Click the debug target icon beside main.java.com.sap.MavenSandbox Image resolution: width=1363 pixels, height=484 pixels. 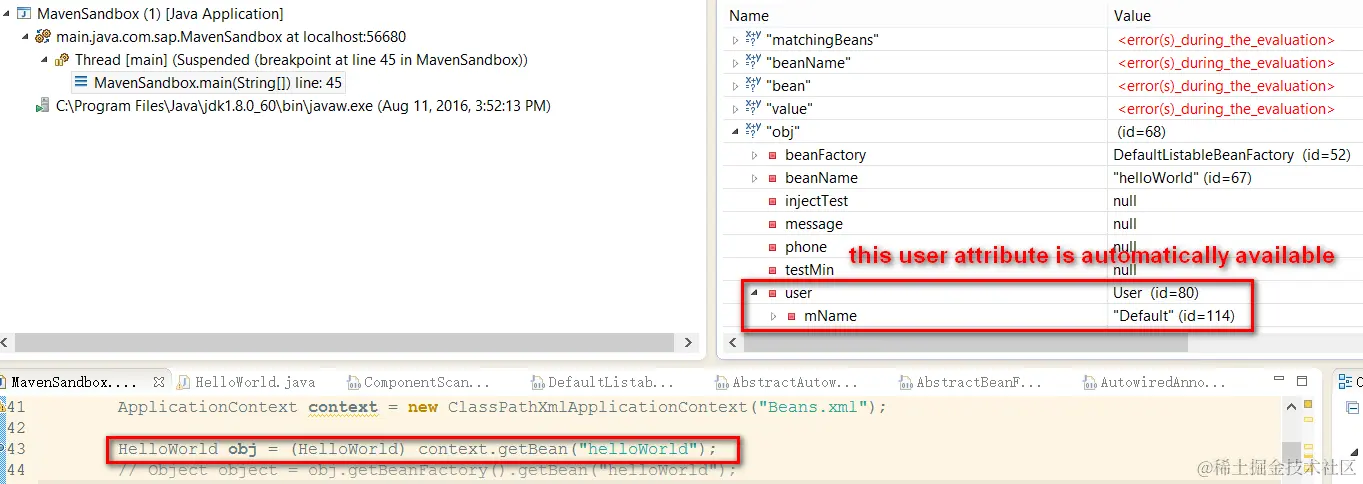[x=43, y=37]
